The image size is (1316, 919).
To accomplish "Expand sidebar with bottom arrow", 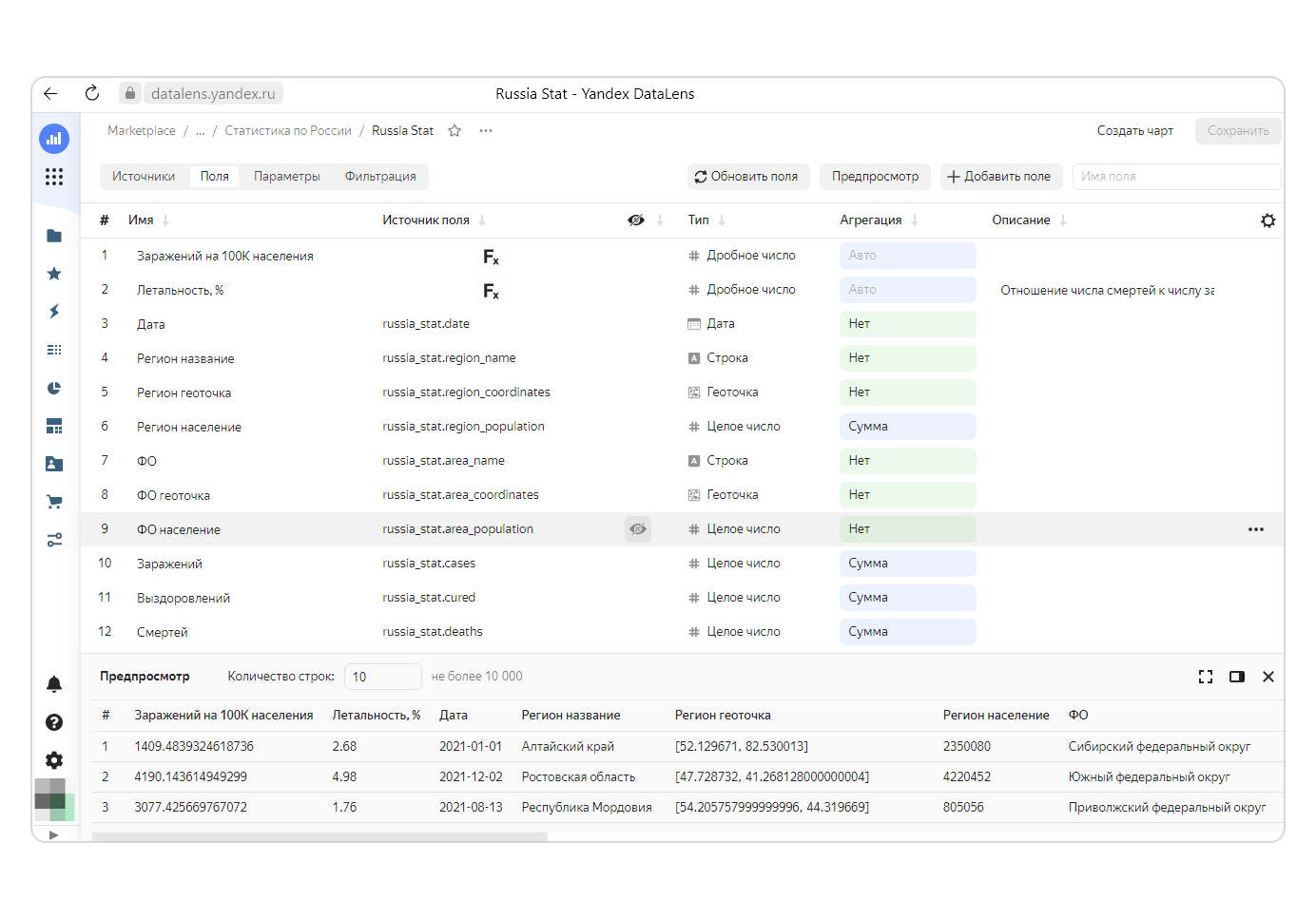I will [53, 835].
